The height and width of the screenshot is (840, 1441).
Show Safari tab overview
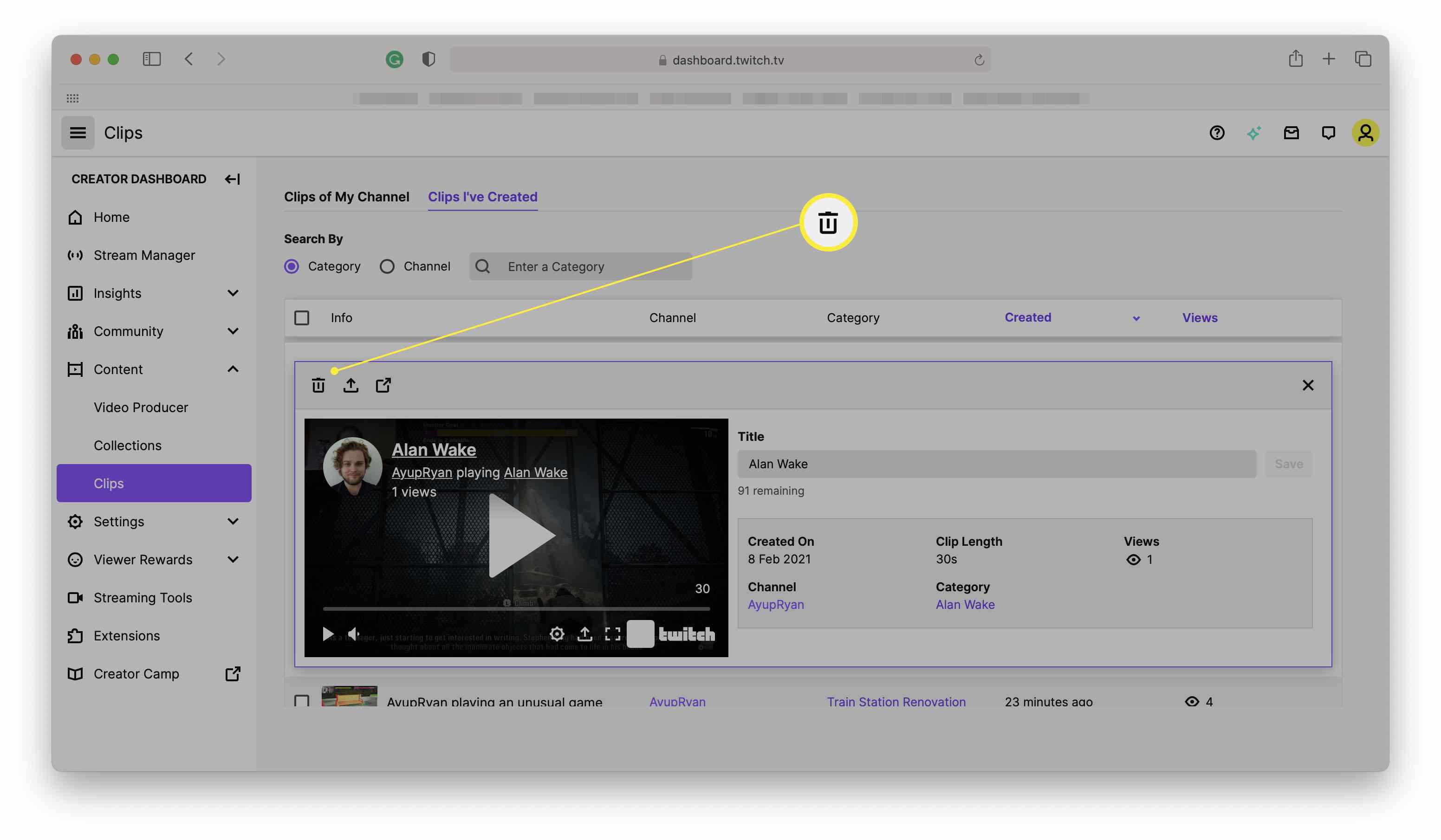(x=1363, y=58)
